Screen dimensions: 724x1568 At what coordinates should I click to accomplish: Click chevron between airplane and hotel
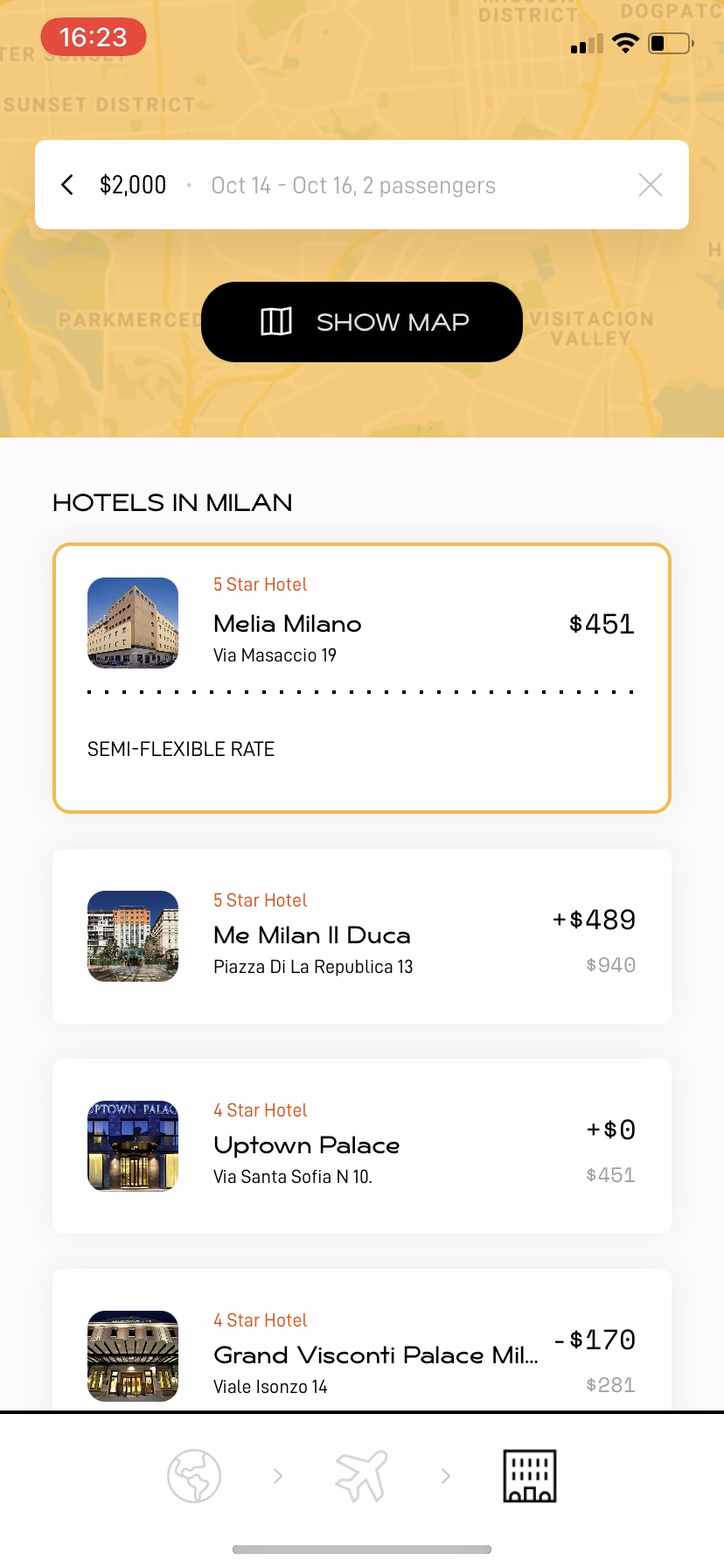tap(446, 1476)
